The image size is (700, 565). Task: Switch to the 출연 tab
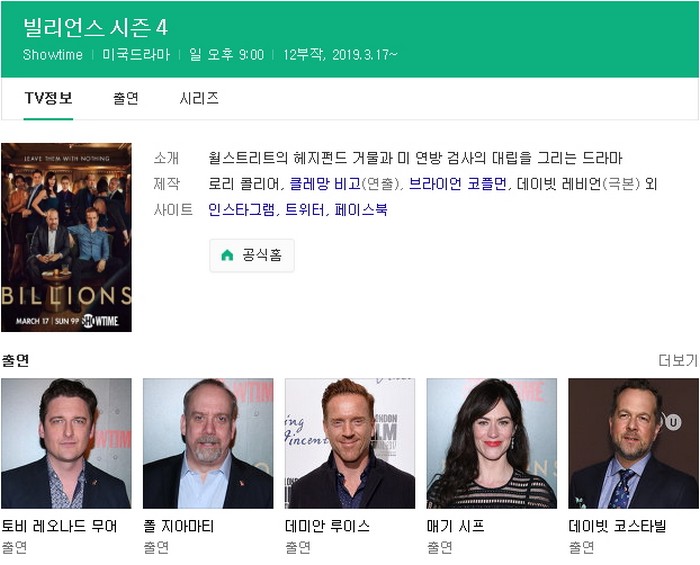point(126,98)
